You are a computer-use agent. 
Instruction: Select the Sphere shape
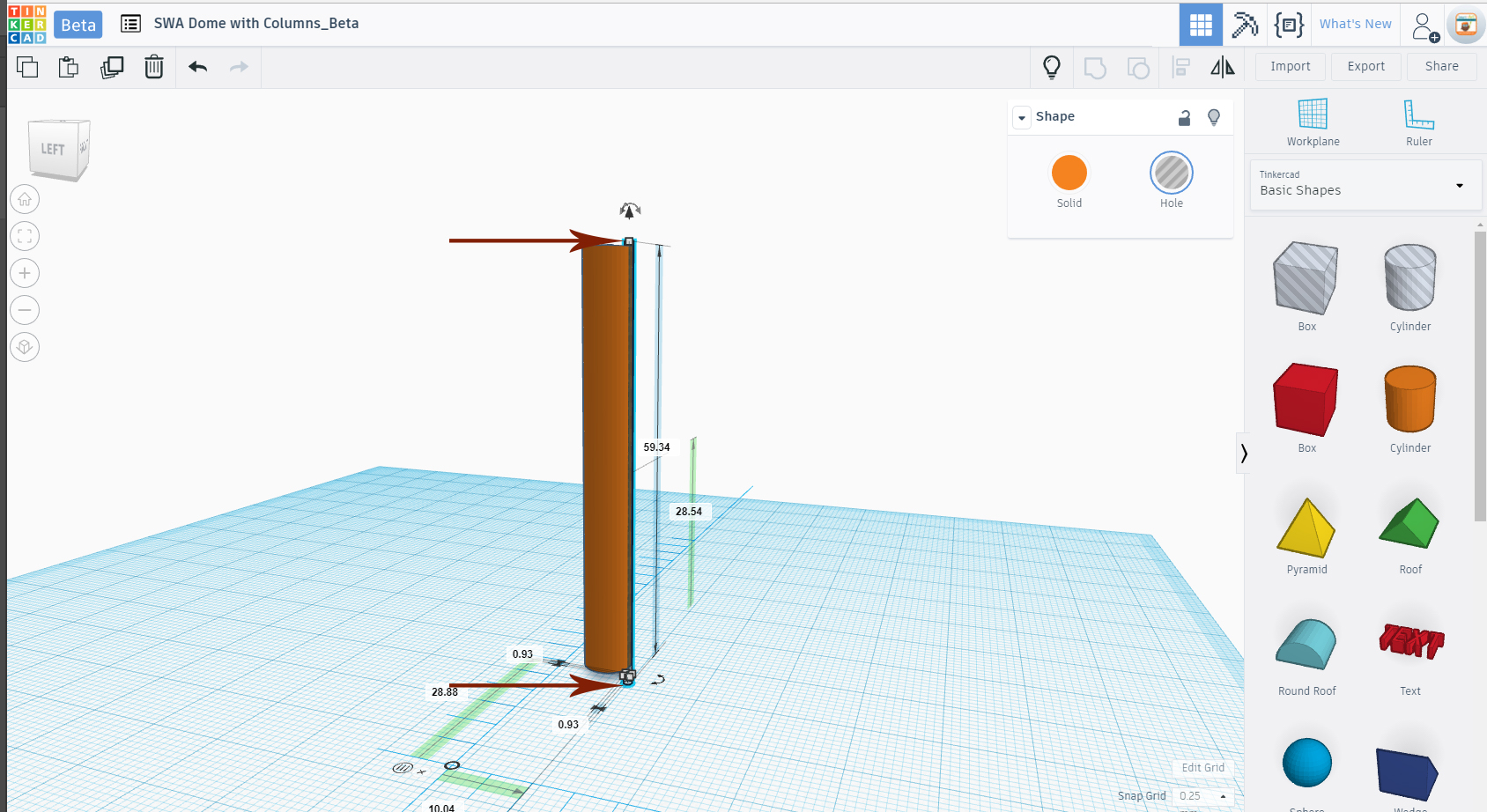tap(1307, 763)
